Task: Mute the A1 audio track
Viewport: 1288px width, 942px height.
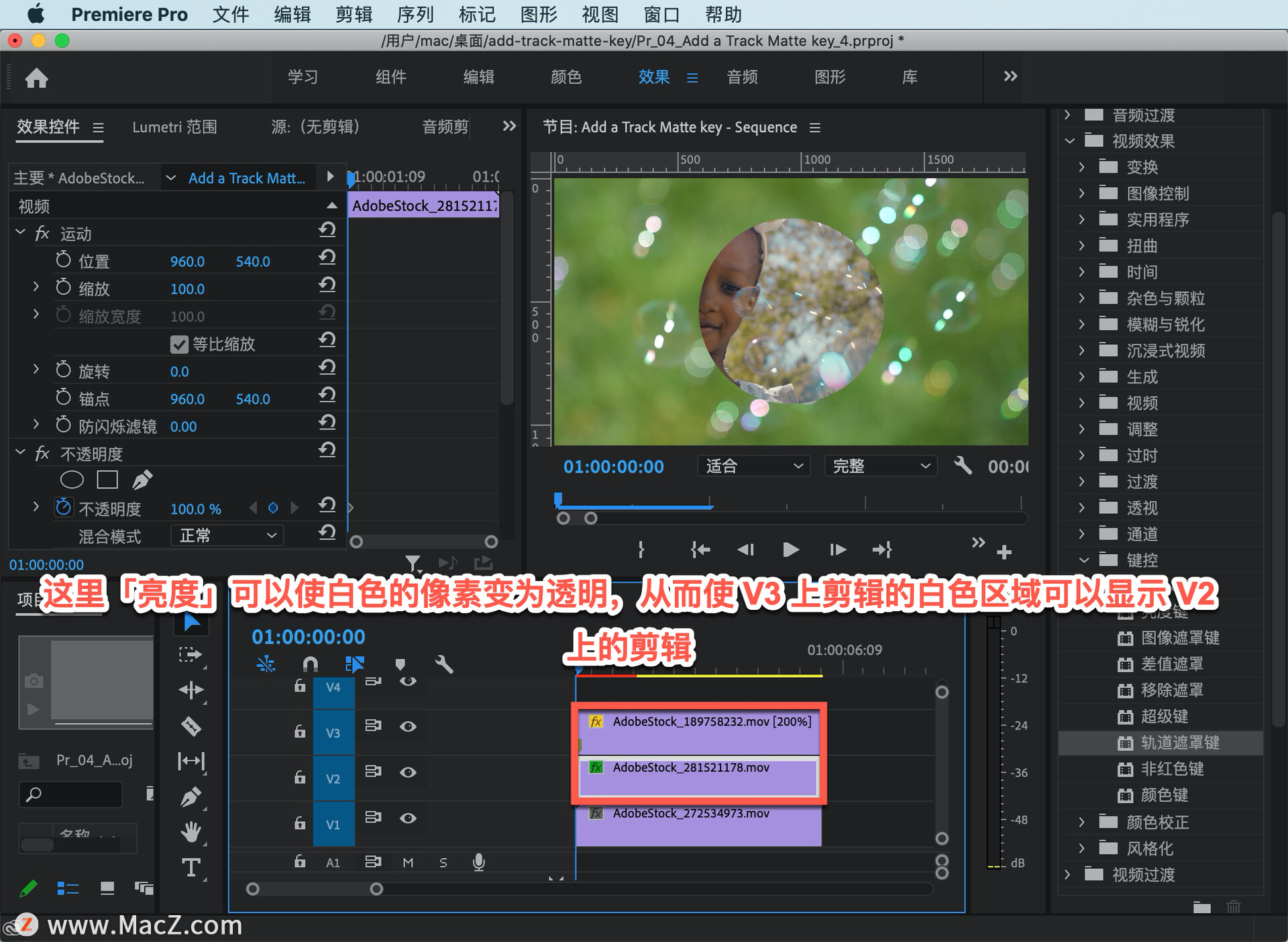Action: 408,863
